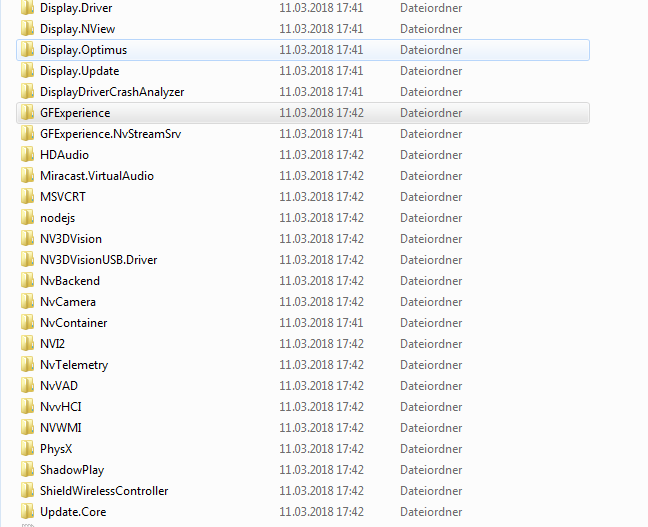The width and height of the screenshot is (648, 527).
Task: Select the Display.Driver folder name
Action: pyautogui.click(x=76, y=8)
